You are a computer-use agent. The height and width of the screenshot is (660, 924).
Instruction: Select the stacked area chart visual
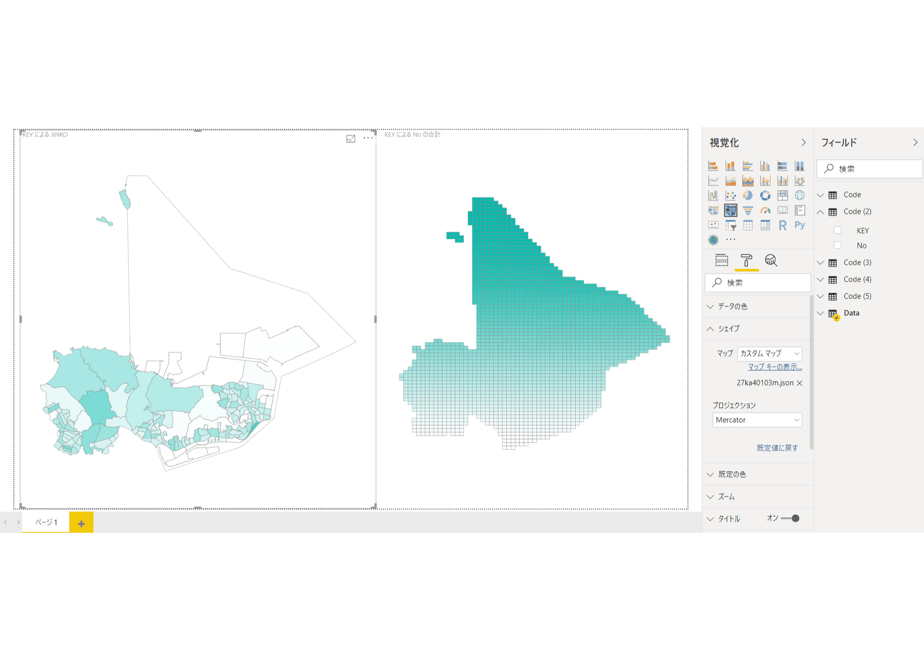coord(748,180)
